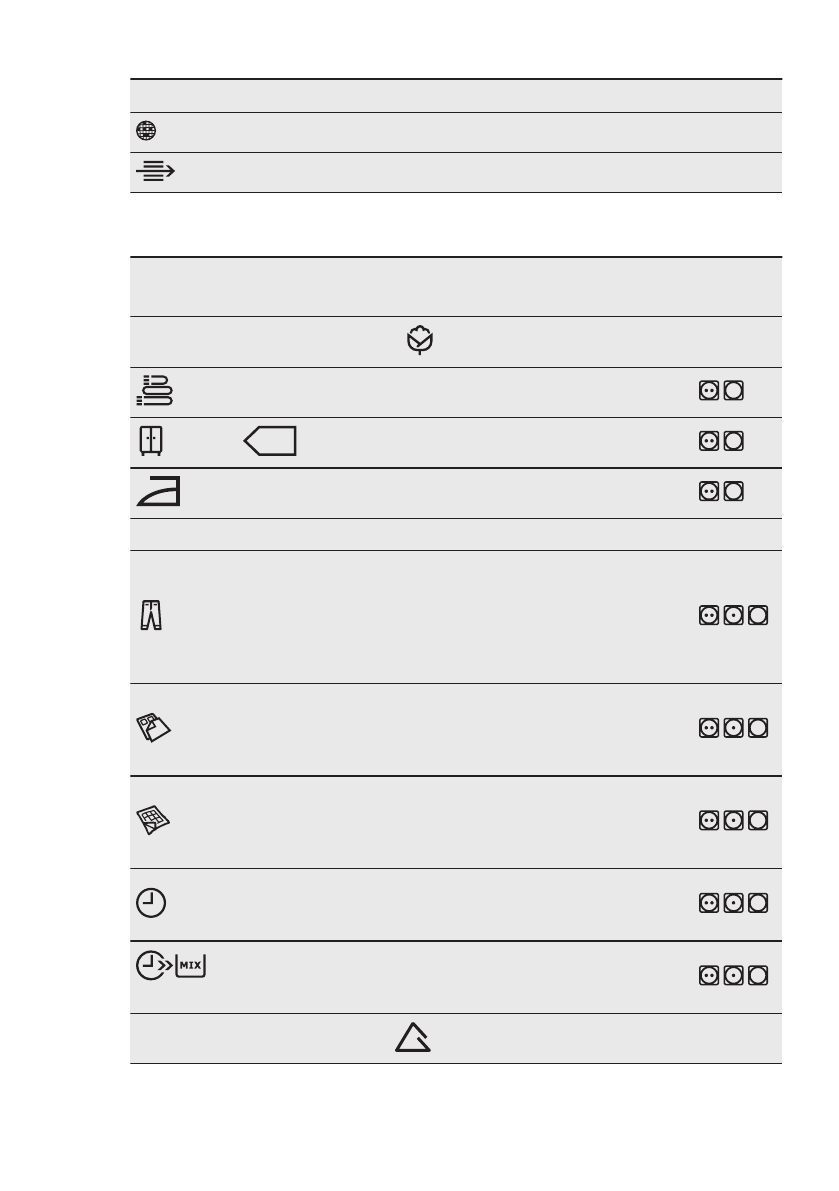The height and width of the screenshot is (1191, 839).
Task: Click the empty-circle dryer symbol in the extra dry row
Action: click(732, 392)
